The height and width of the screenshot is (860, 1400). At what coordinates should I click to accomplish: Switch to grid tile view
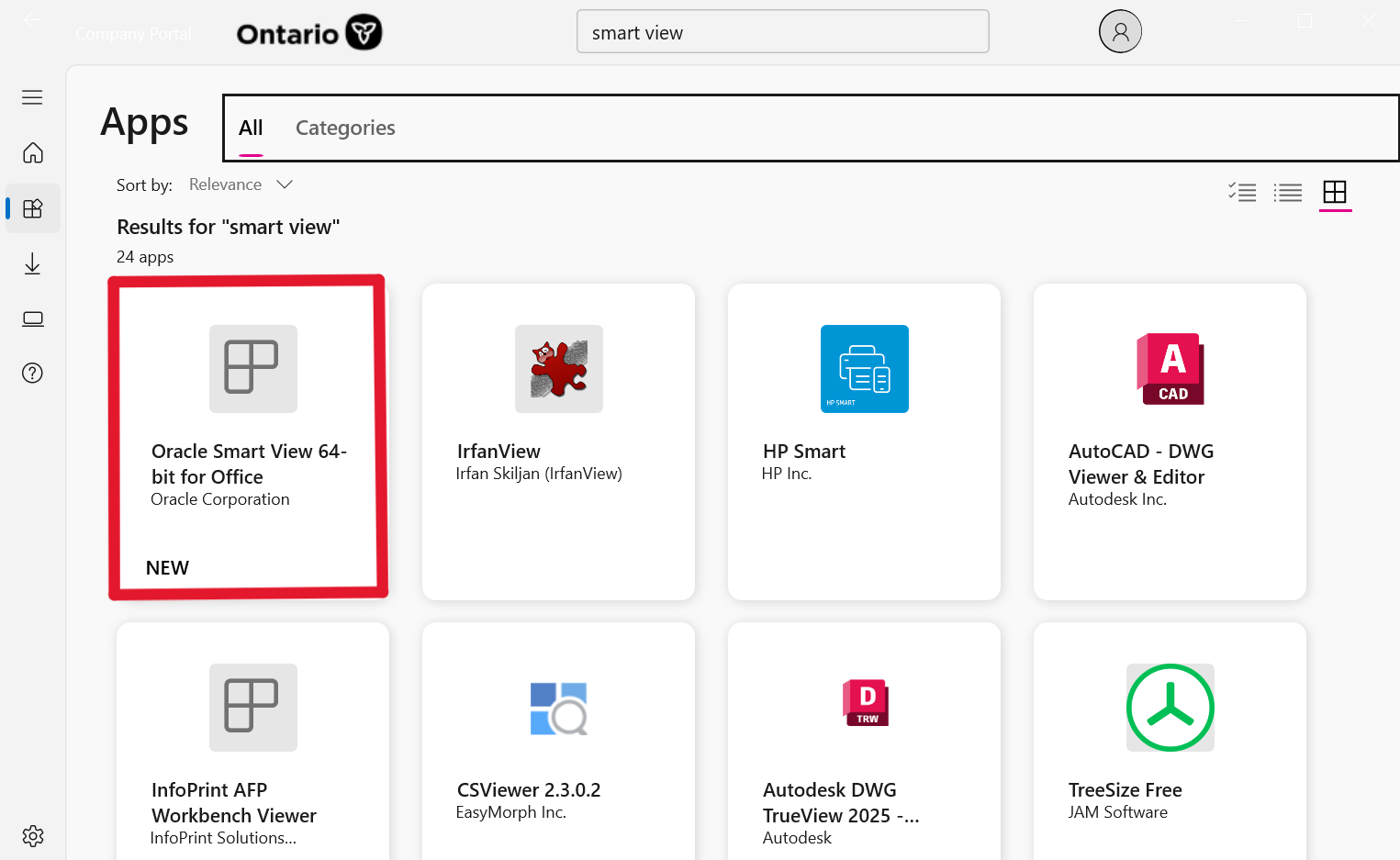(x=1335, y=194)
